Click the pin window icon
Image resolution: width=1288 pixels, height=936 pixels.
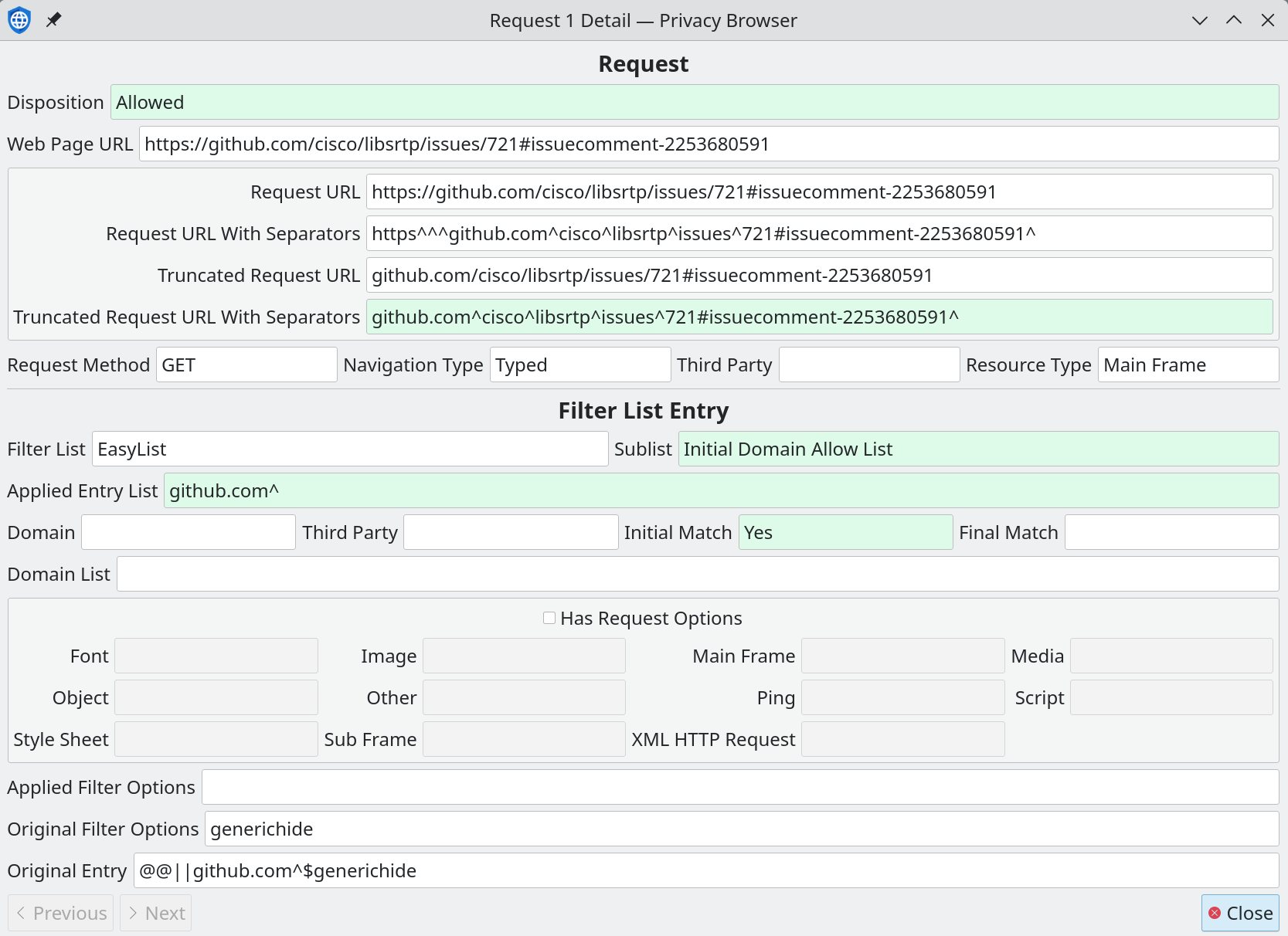click(53, 20)
